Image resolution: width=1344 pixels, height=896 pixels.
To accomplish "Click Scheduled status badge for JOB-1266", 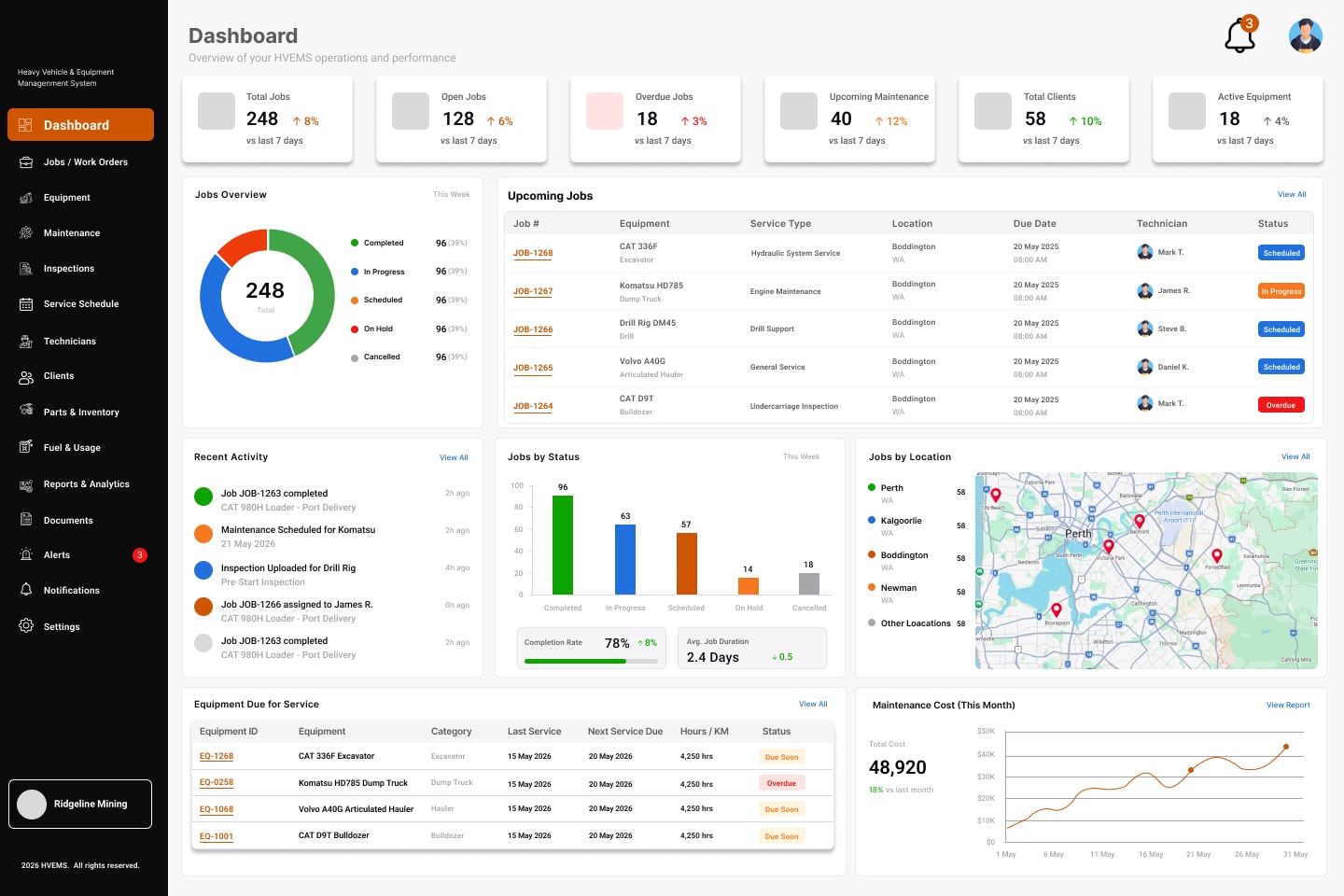I will (x=1281, y=329).
